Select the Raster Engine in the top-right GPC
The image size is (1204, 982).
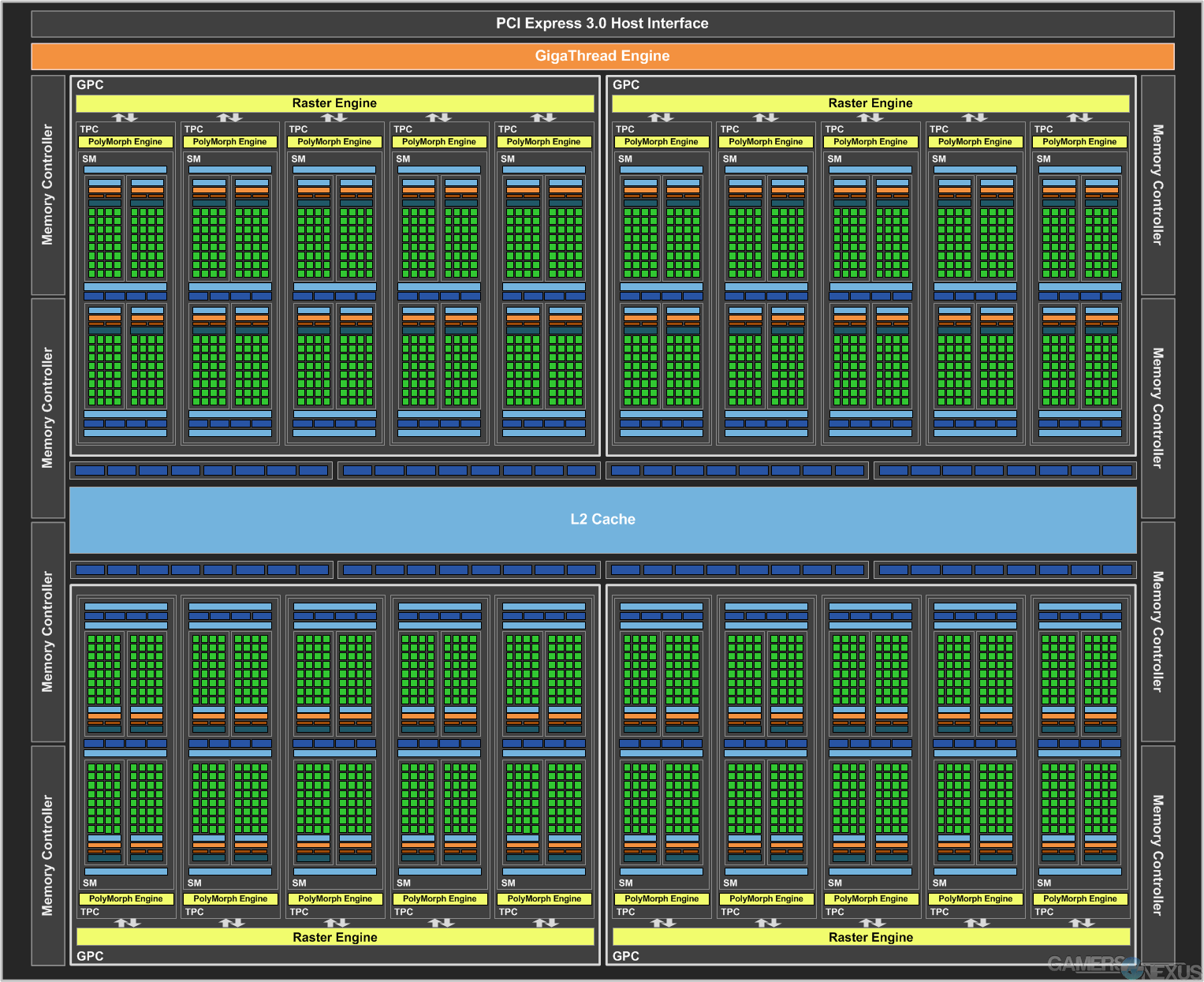click(x=870, y=103)
